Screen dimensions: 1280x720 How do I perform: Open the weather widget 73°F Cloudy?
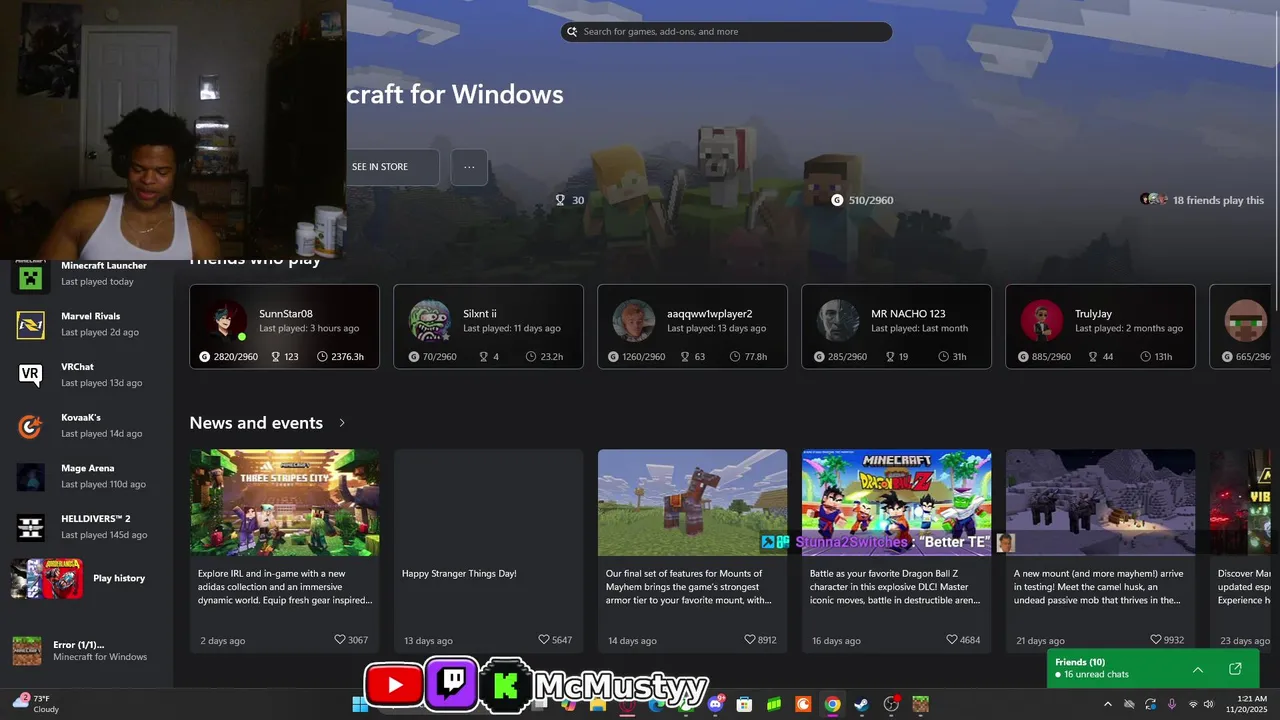[36, 704]
